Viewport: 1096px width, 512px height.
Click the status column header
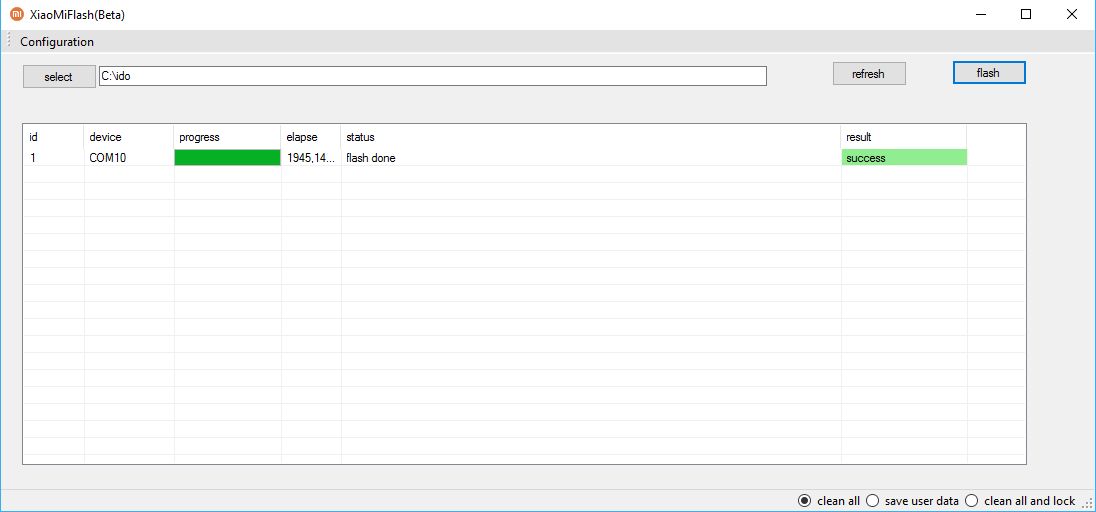tap(591, 137)
